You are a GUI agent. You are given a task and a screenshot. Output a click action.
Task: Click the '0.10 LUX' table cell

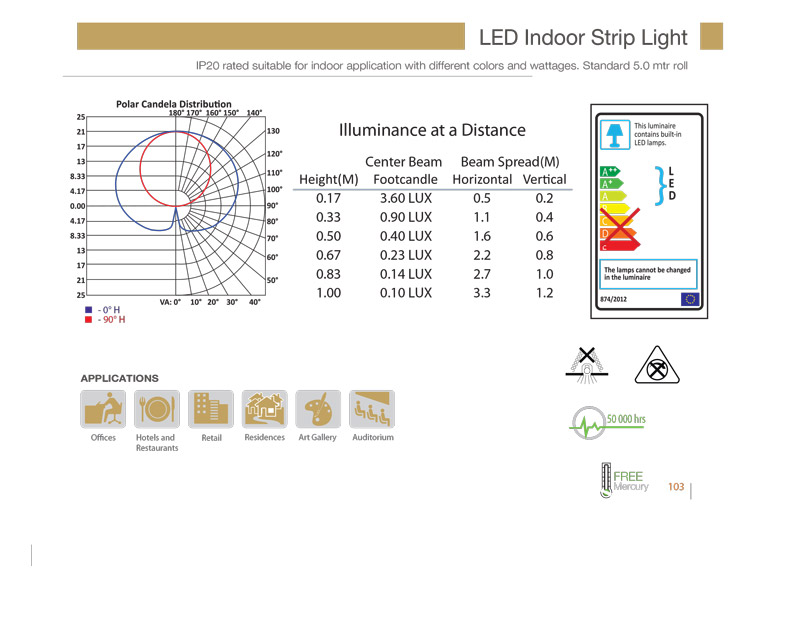pyautogui.click(x=406, y=293)
